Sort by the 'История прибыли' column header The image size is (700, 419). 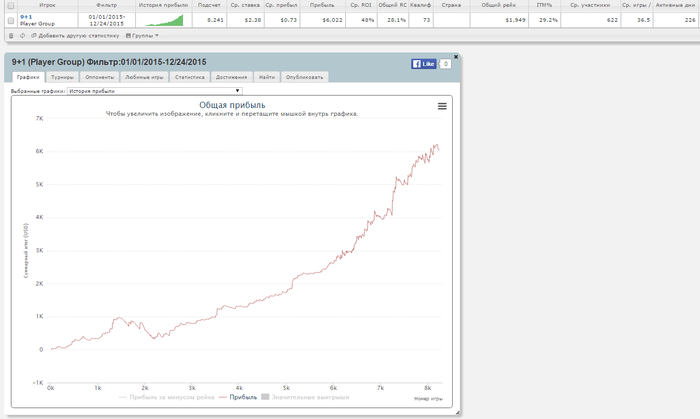point(163,5)
